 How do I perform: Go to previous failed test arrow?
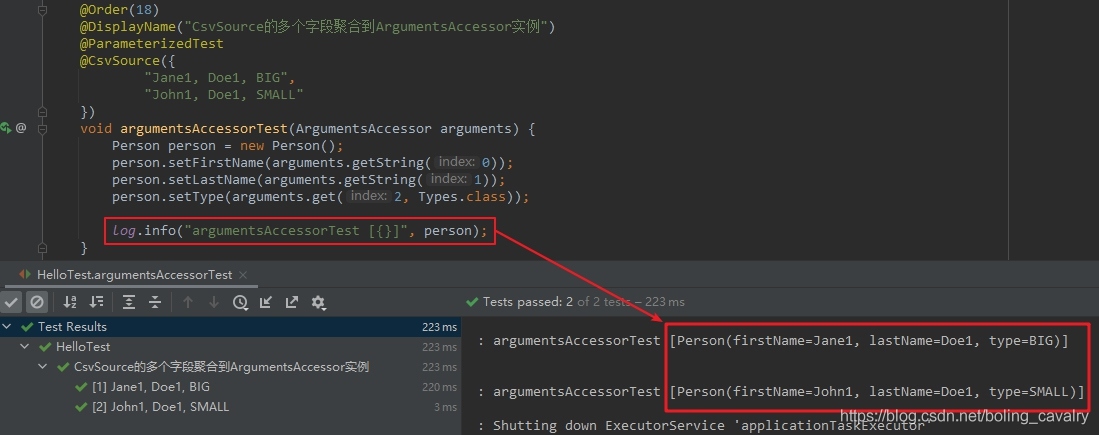(x=187, y=303)
